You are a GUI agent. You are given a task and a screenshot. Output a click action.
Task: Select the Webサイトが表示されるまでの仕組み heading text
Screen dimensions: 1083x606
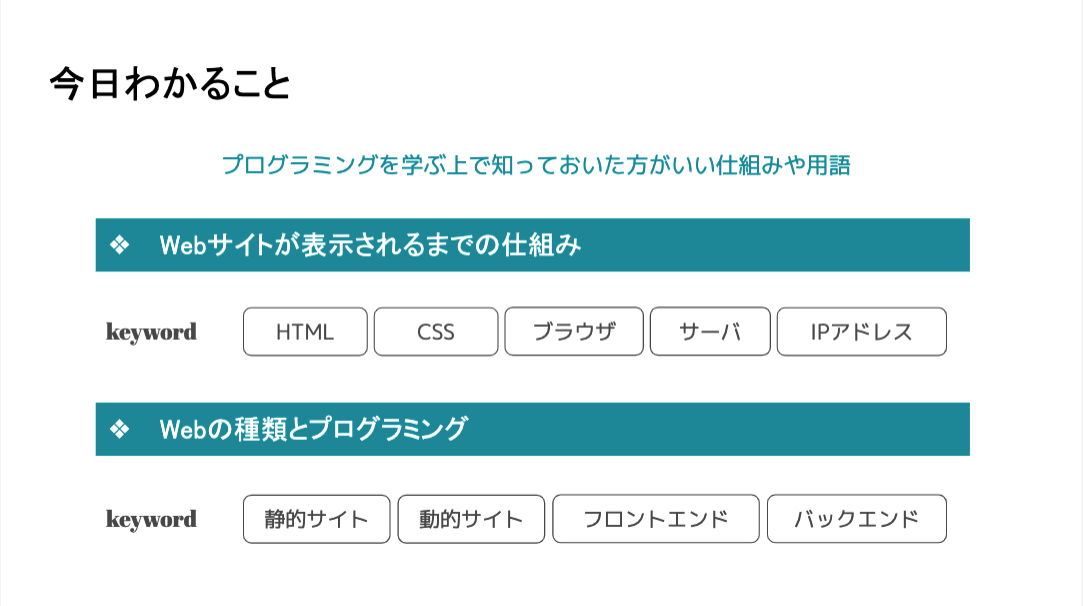[370, 245]
